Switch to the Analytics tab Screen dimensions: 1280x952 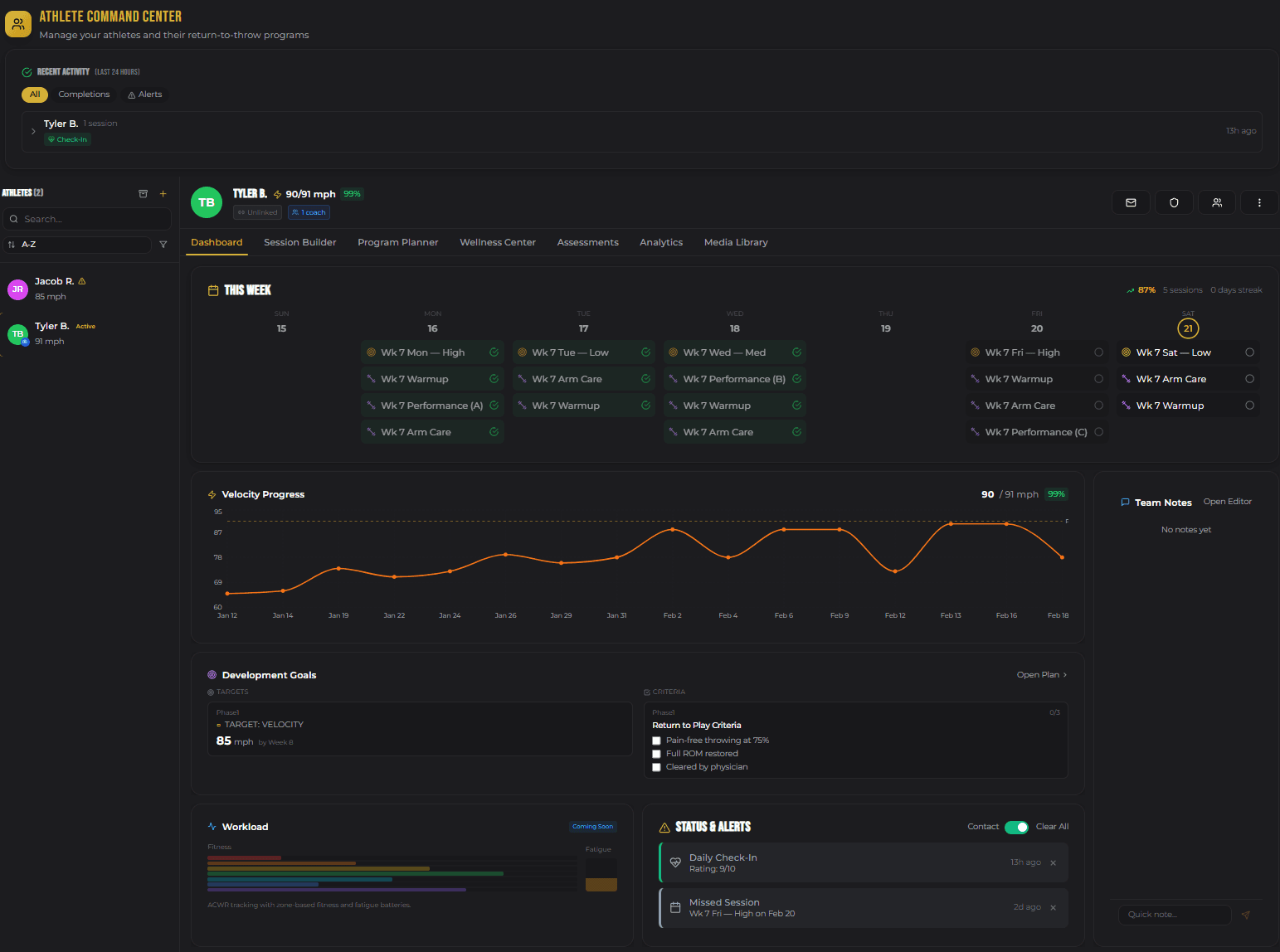pos(660,242)
